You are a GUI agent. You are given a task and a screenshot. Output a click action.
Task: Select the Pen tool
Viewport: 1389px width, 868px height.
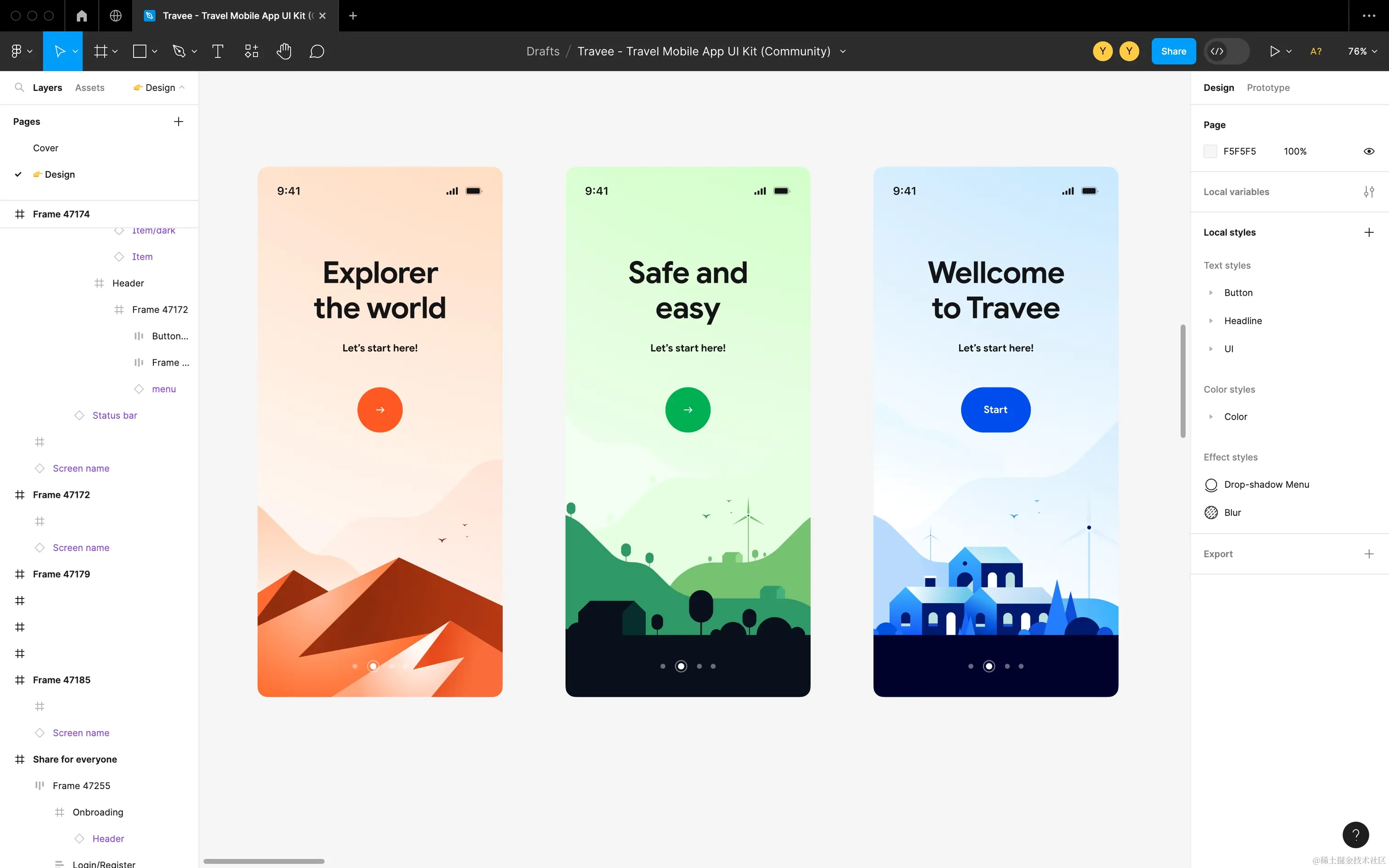(179, 51)
